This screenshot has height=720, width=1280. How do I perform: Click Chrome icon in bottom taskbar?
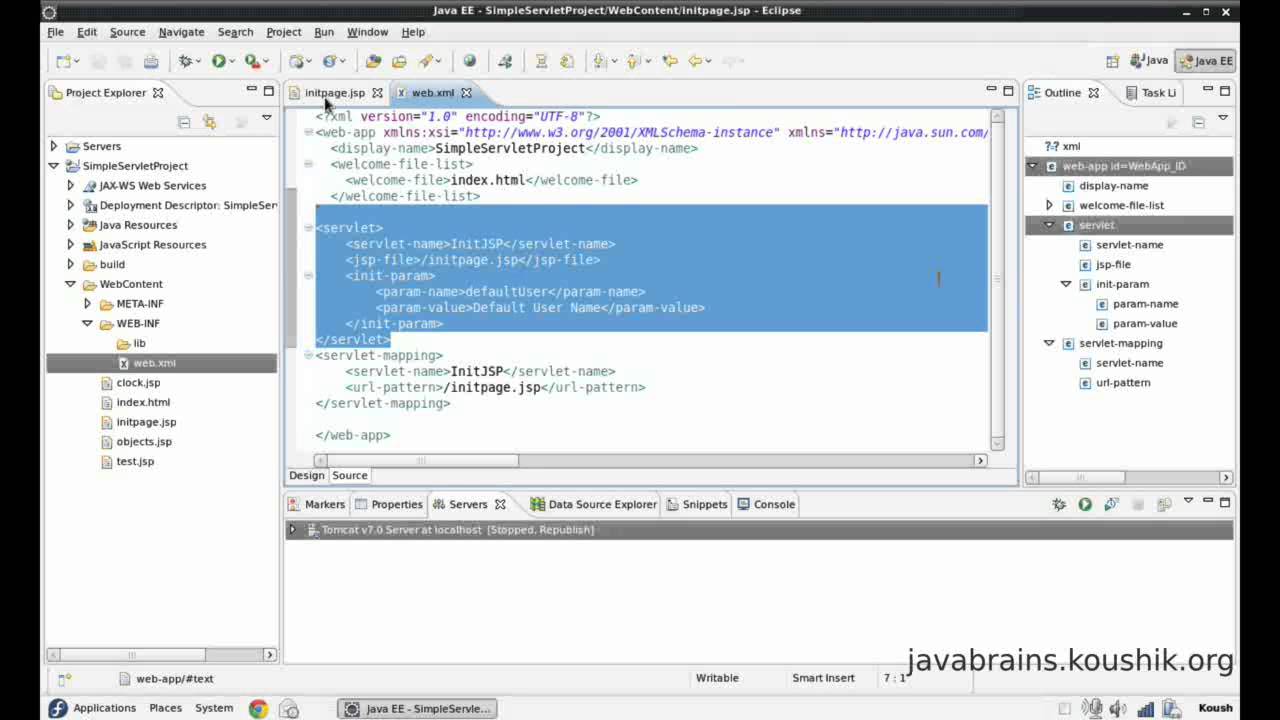258,709
